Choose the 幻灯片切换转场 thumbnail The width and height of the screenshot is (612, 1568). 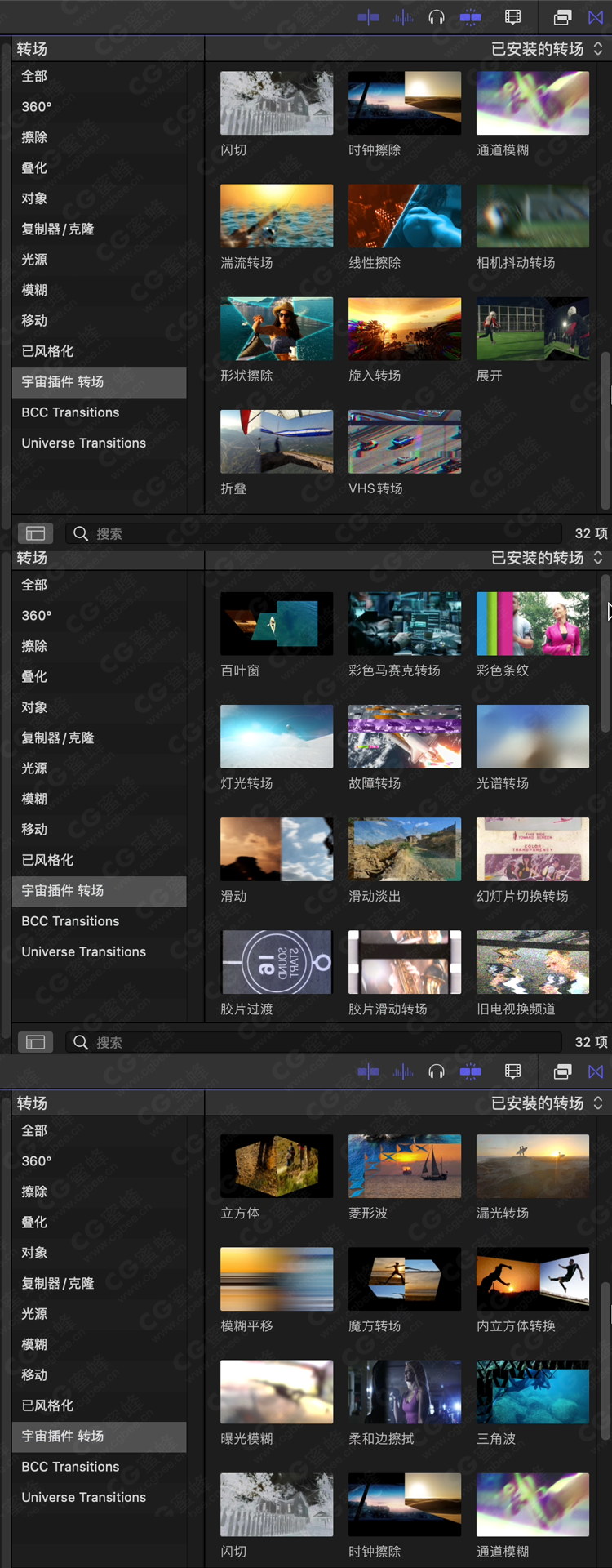(x=533, y=849)
